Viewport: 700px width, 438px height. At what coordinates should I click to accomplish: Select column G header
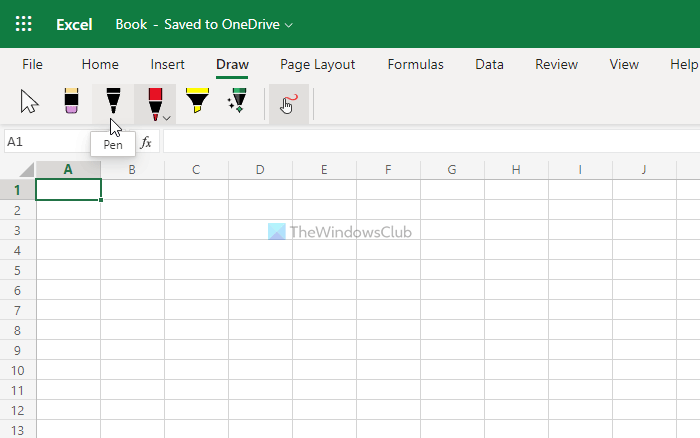(x=452, y=170)
